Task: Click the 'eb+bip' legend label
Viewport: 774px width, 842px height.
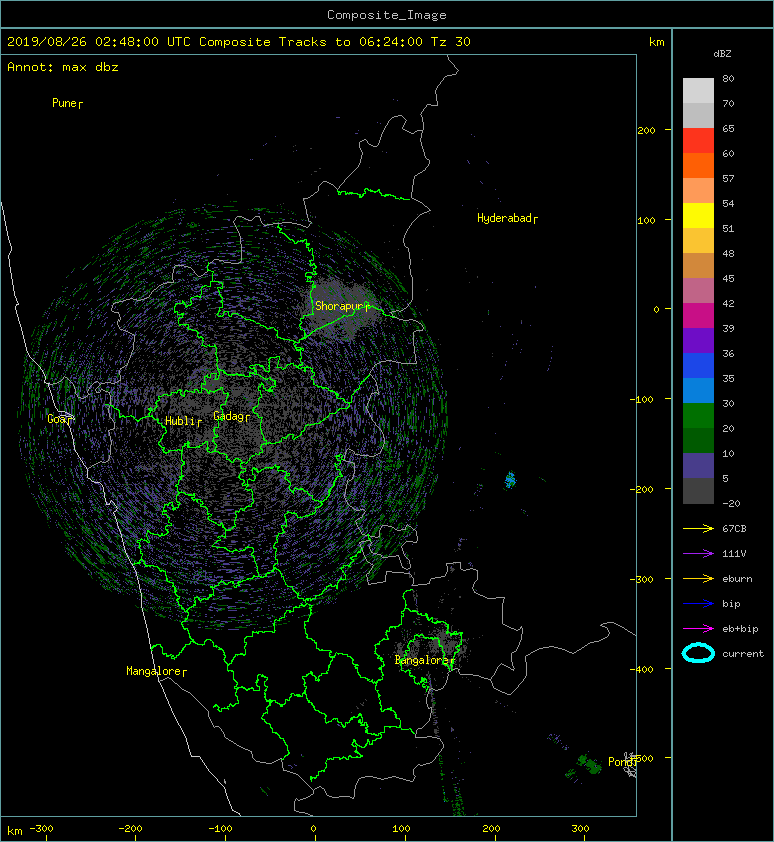Action: [x=740, y=629]
